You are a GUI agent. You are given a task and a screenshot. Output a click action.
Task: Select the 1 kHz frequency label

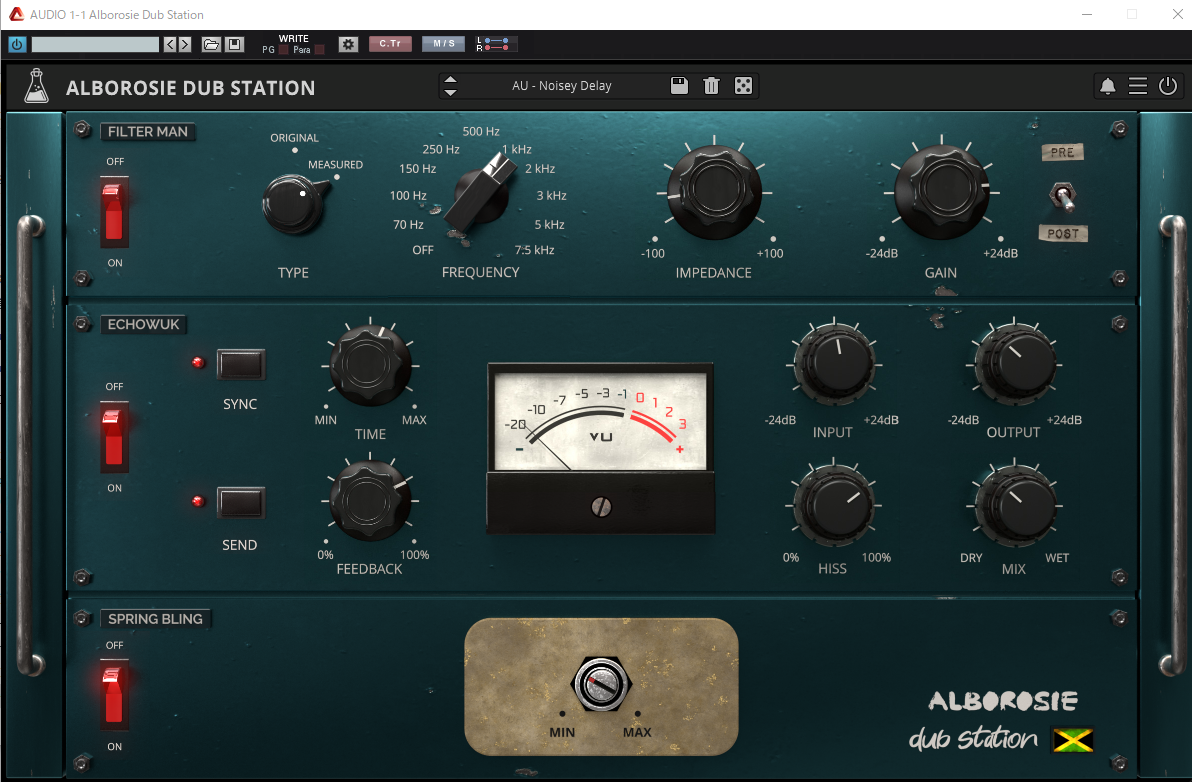pos(516,149)
